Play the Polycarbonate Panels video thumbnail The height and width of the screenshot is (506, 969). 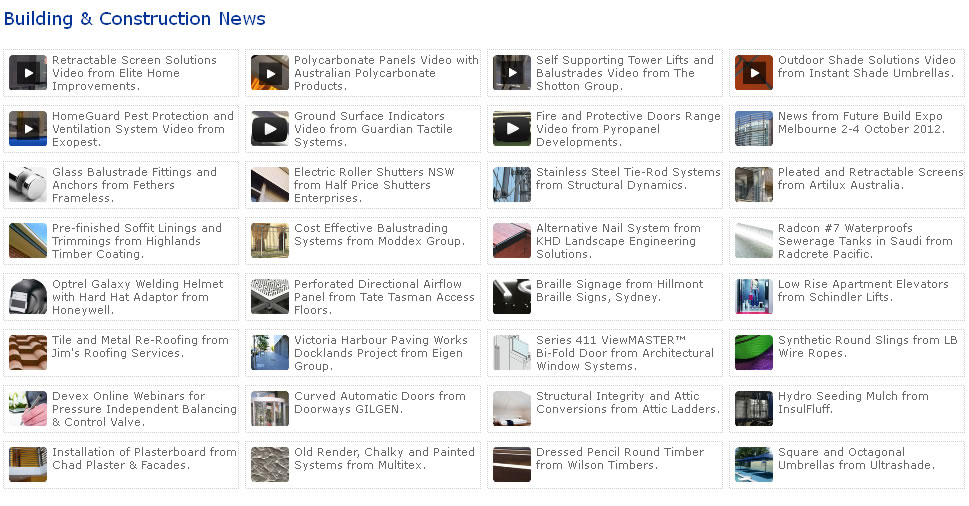pyautogui.click(x=270, y=73)
